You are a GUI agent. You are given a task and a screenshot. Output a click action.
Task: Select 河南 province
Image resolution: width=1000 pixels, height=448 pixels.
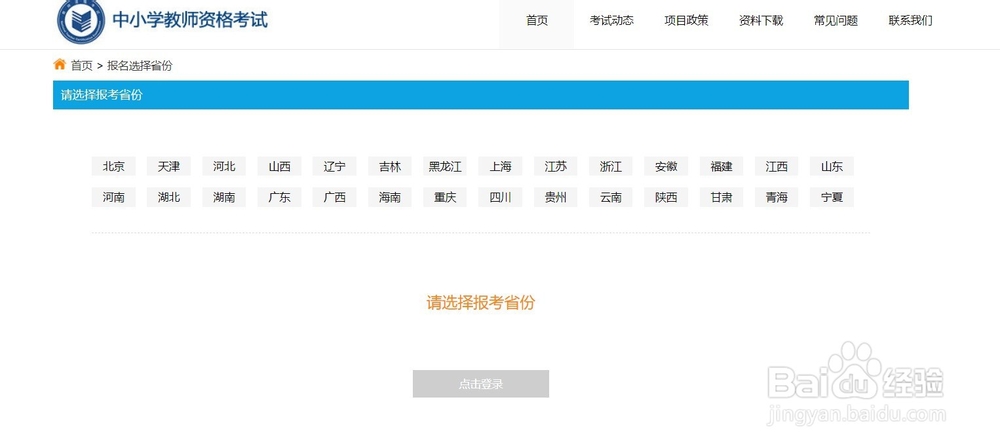click(114, 197)
